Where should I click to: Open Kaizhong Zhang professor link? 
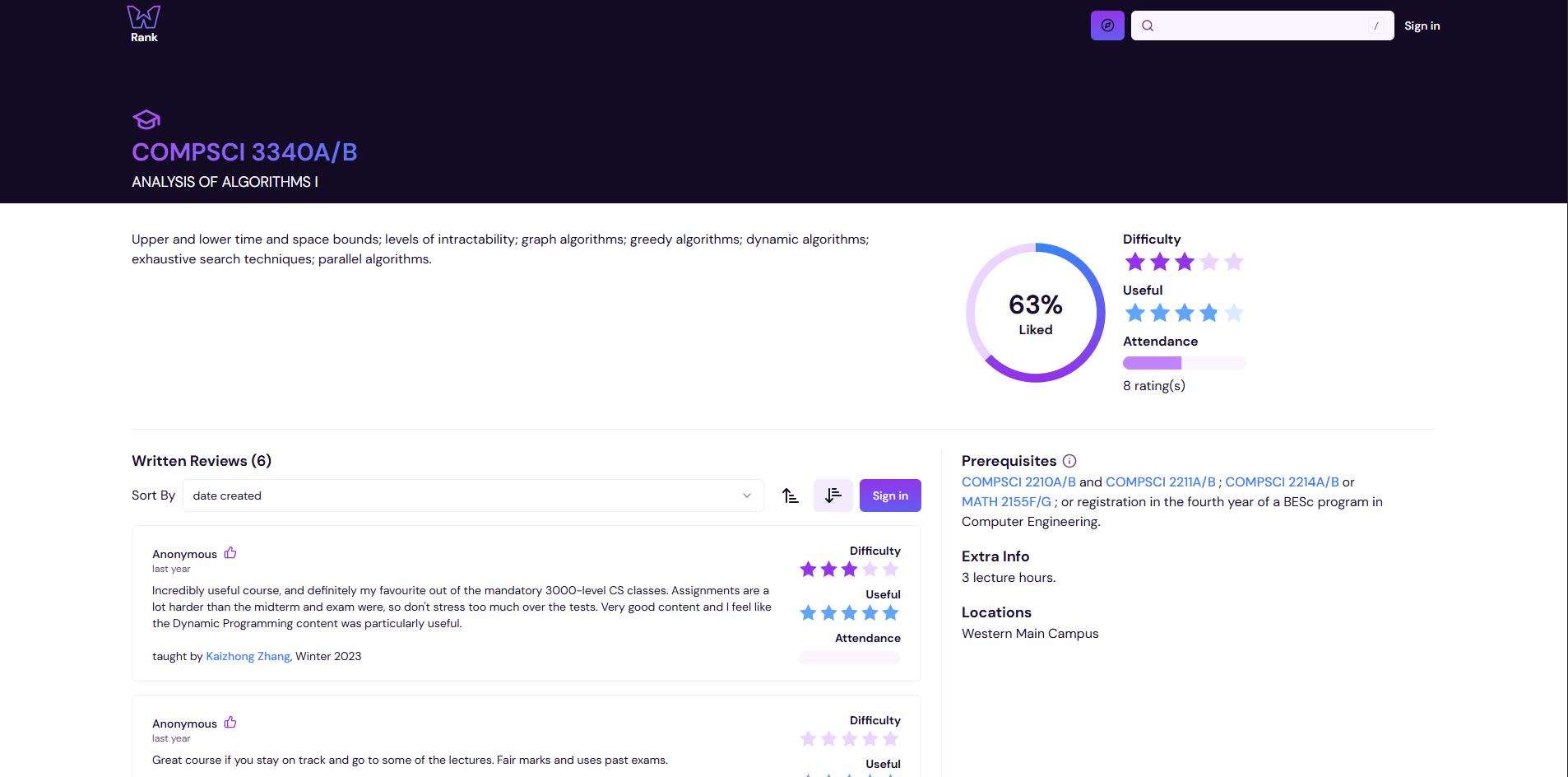(x=248, y=656)
